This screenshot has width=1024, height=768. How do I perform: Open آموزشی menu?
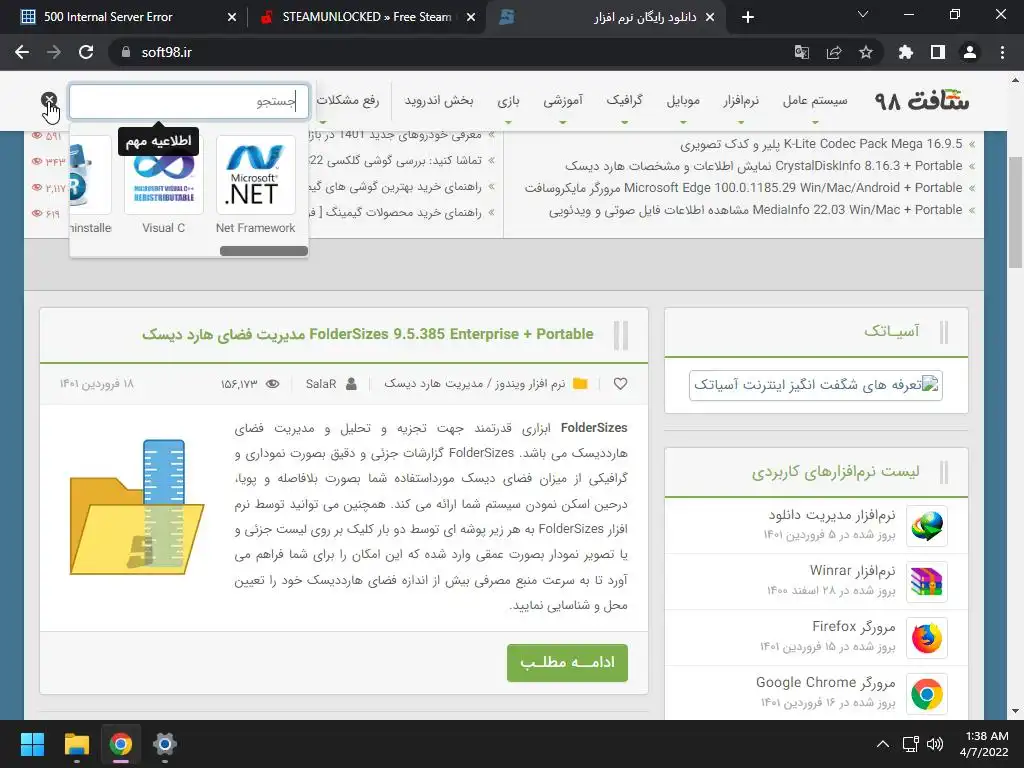[563, 100]
